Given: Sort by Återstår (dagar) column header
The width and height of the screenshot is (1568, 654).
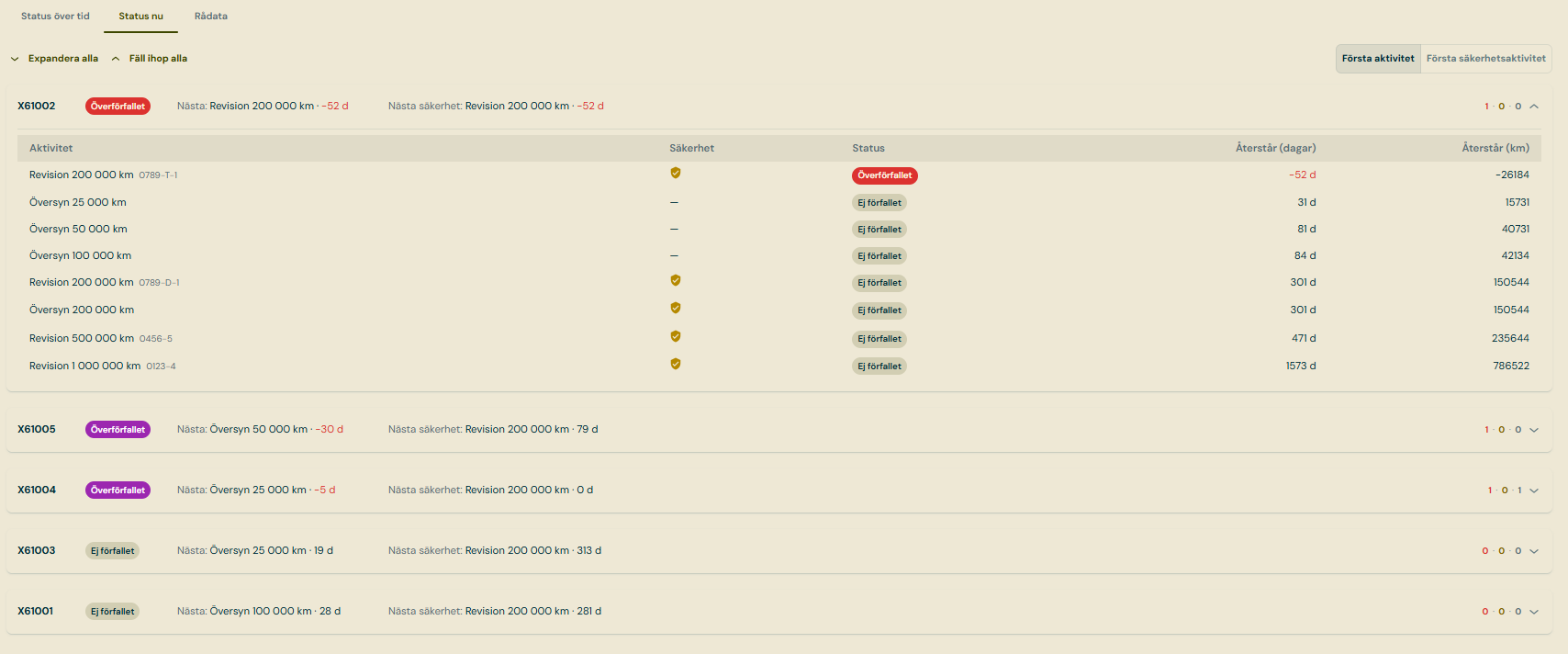Looking at the screenshot, I should 1275,148.
